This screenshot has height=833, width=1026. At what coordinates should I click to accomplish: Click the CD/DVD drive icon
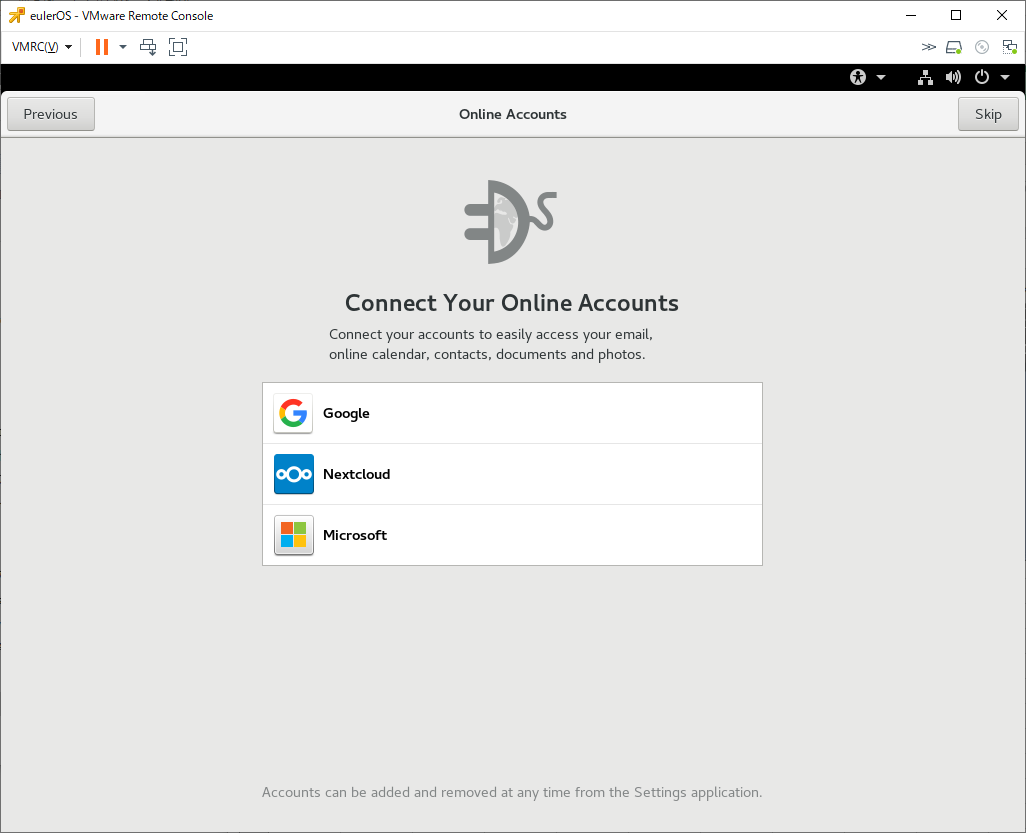(981, 47)
